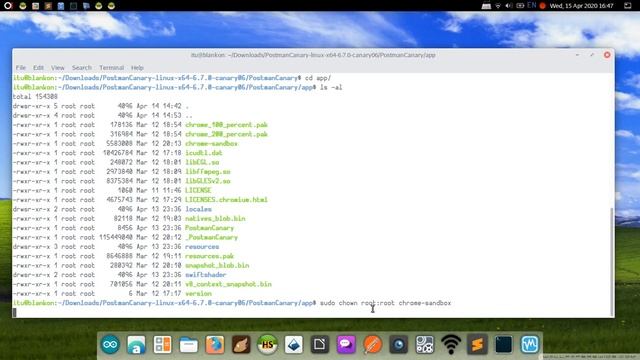Open the orange-and-white calculator-style dock icon
Image resolution: width=640 pixels, height=360 pixels.
162,344
